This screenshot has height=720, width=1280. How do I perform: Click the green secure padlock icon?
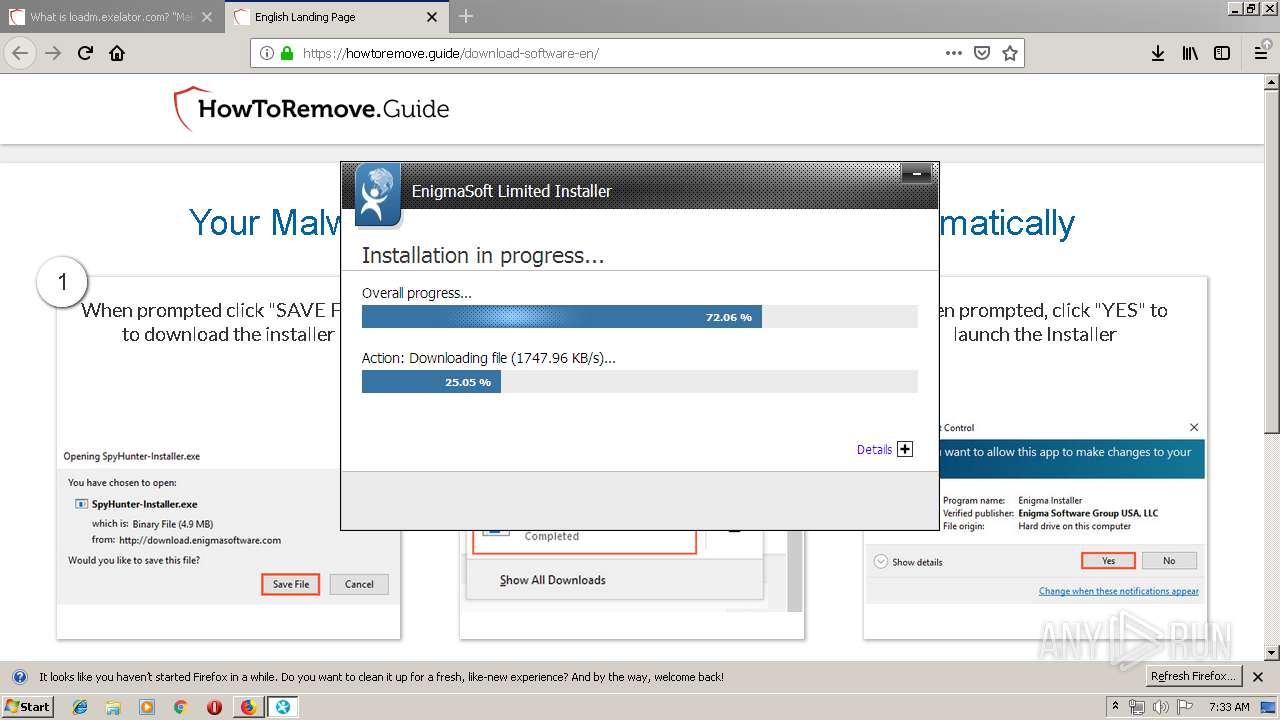click(287, 53)
